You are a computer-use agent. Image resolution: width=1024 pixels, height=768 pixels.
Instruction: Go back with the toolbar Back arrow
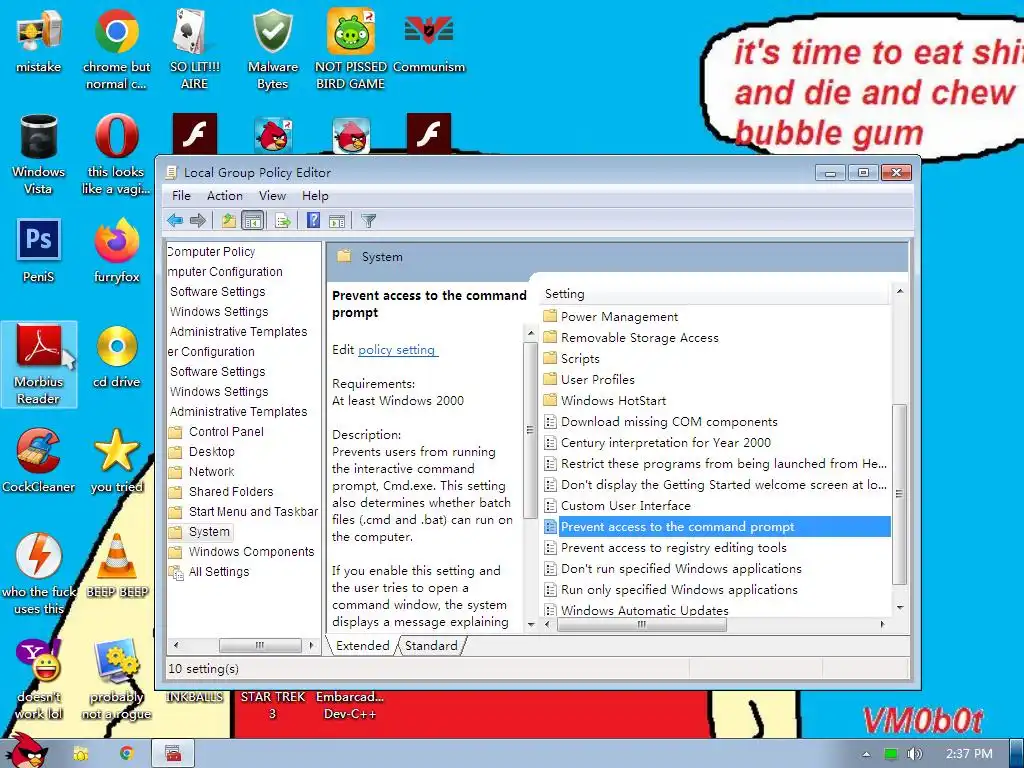pos(174,221)
